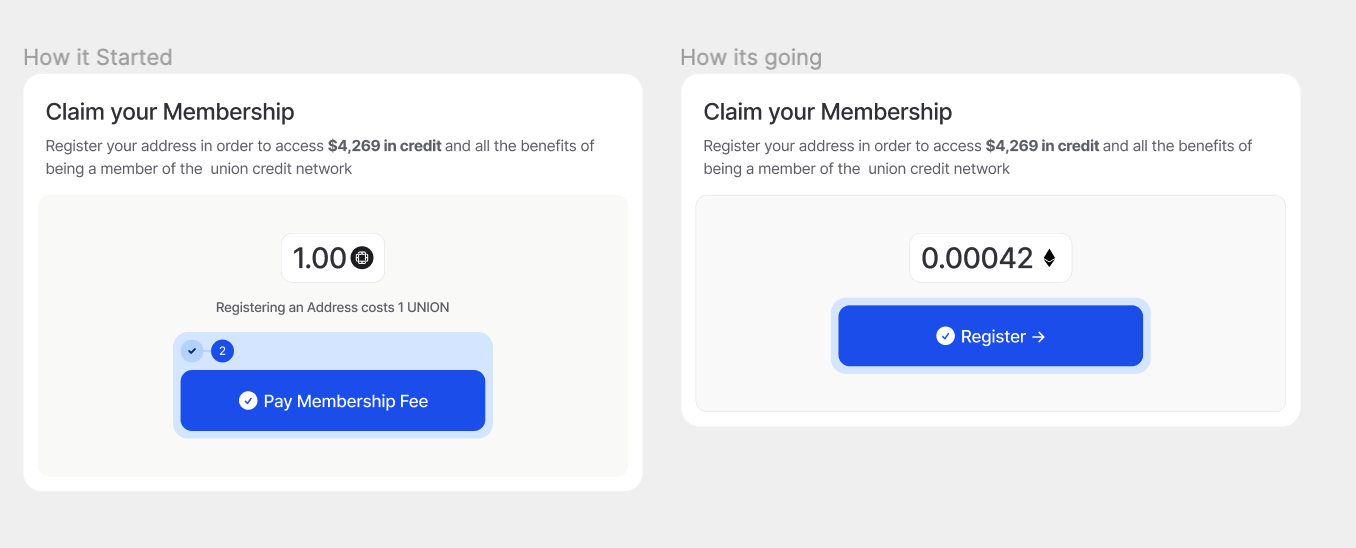Select the 1.00 UNION amount box
The image size is (1356, 548).
333,258
